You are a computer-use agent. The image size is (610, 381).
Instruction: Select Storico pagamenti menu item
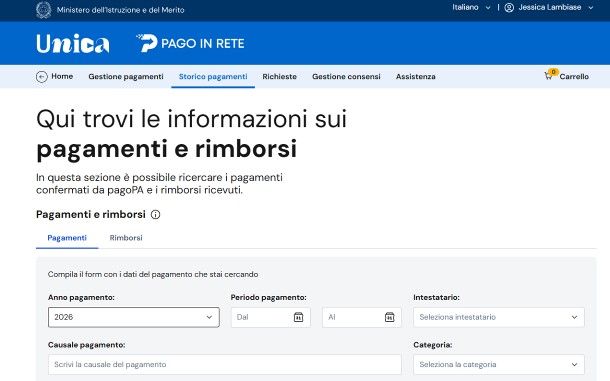point(213,77)
